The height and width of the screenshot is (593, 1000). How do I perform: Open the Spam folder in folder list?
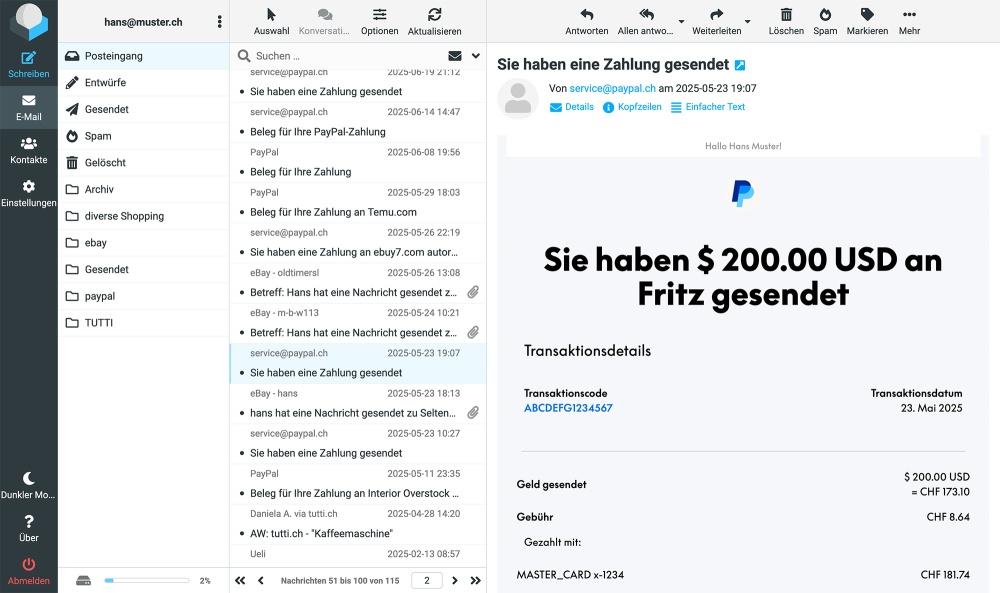click(143, 136)
